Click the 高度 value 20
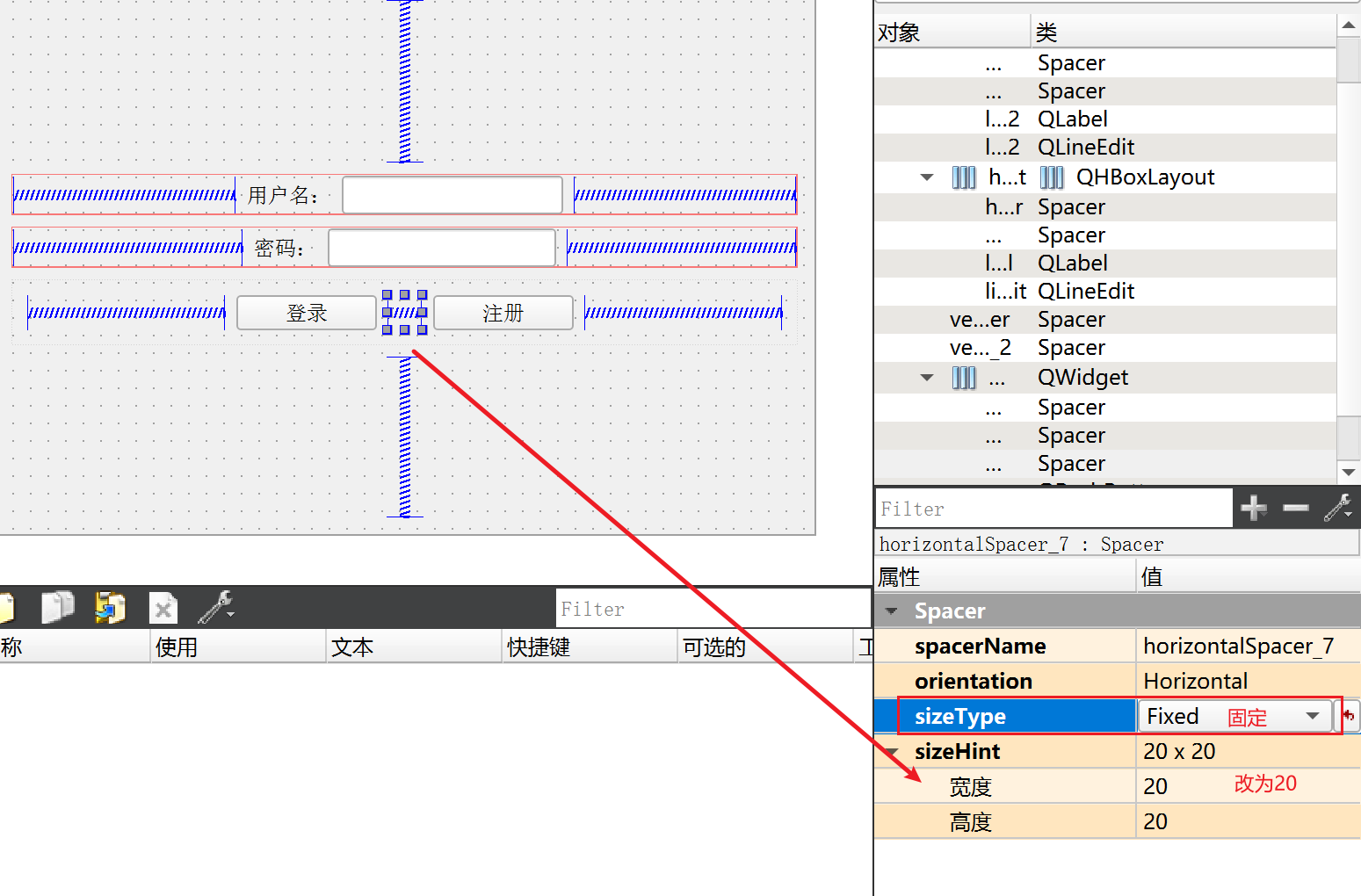The image size is (1361, 896). pos(1155,821)
